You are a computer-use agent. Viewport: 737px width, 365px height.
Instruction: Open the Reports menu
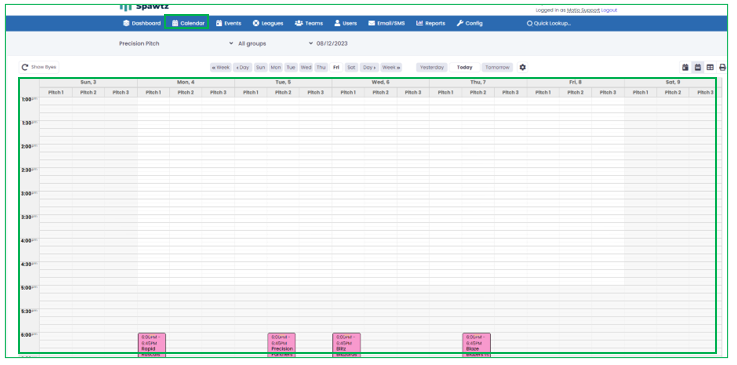(430, 23)
